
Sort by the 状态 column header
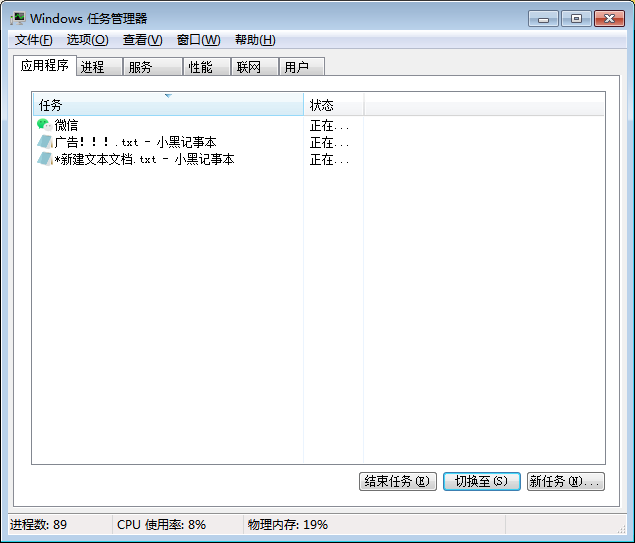tap(334, 105)
